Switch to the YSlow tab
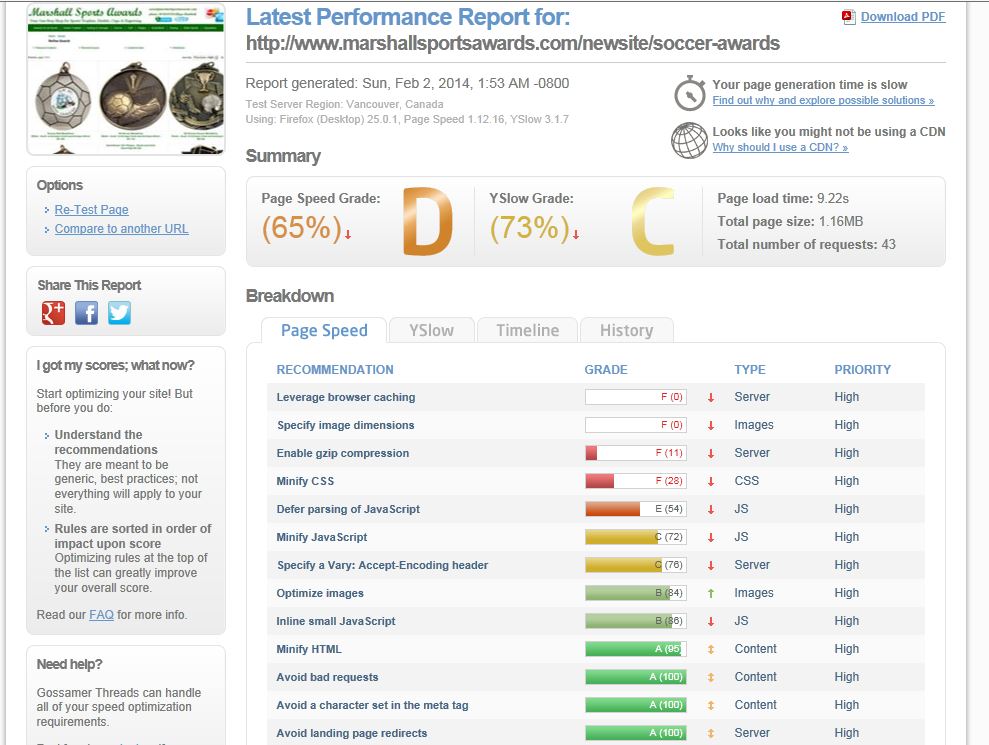Image resolution: width=989 pixels, height=745 pixels. pos(431,331)
